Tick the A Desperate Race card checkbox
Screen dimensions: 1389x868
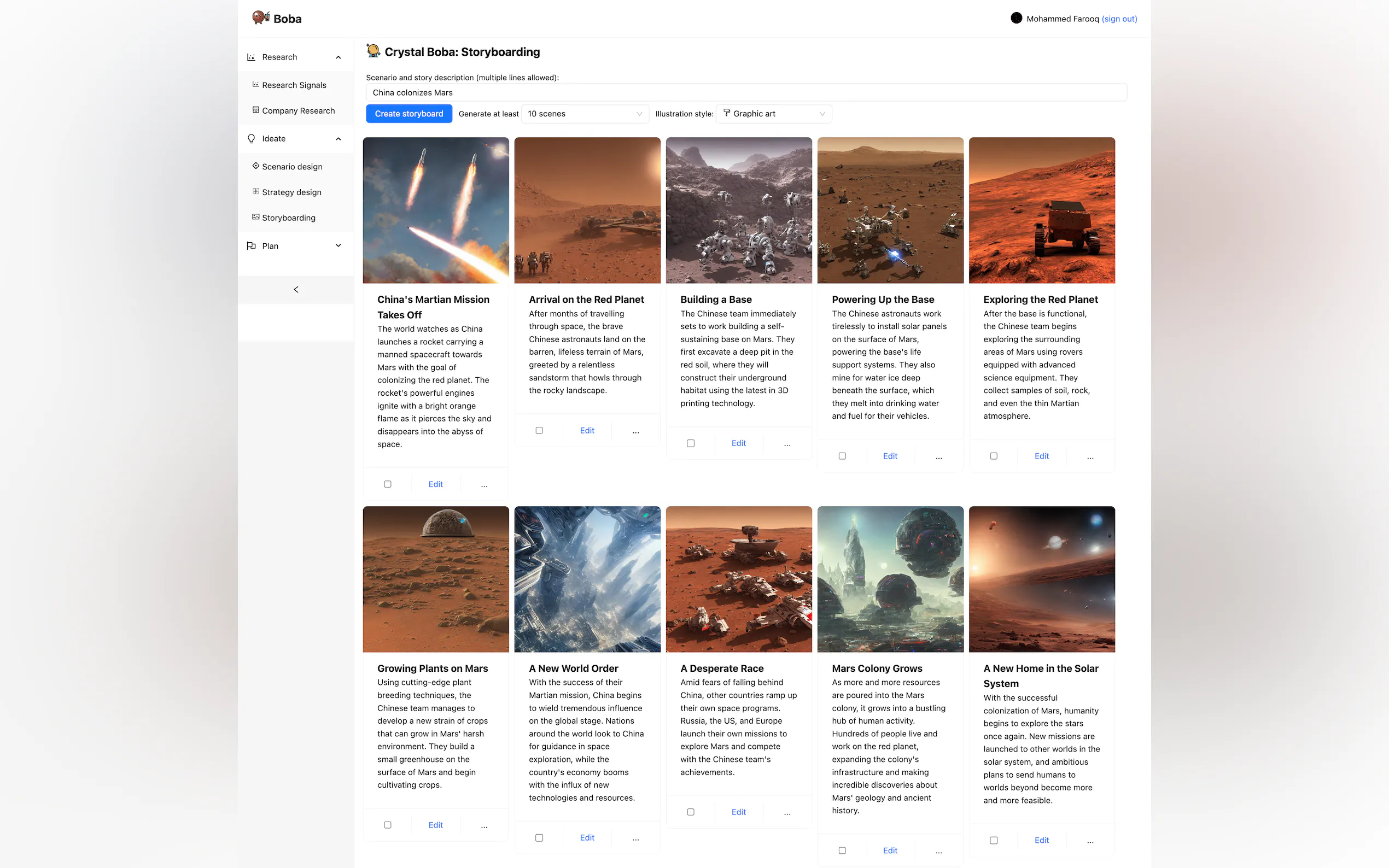690,812
